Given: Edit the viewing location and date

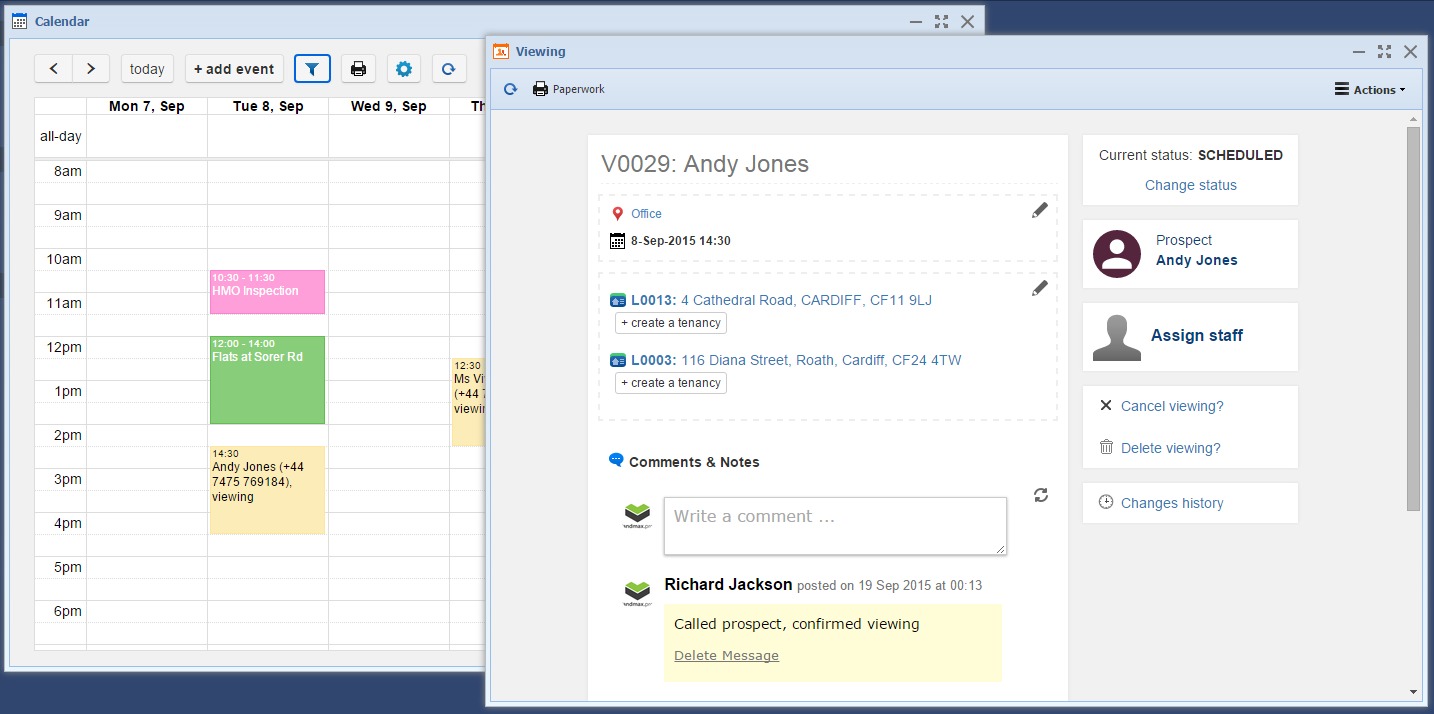Looking at the screenshot, I should point(1040,211).
